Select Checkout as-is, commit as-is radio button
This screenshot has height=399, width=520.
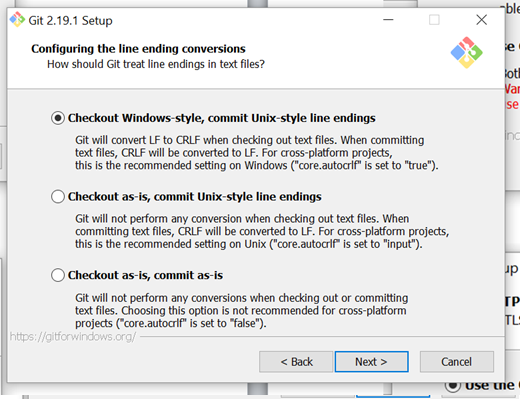tap(58, 275)
